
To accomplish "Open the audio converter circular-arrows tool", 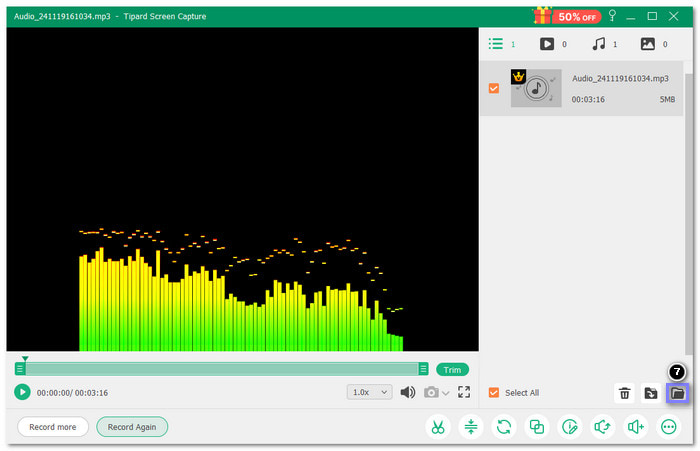I will [504, 427].
